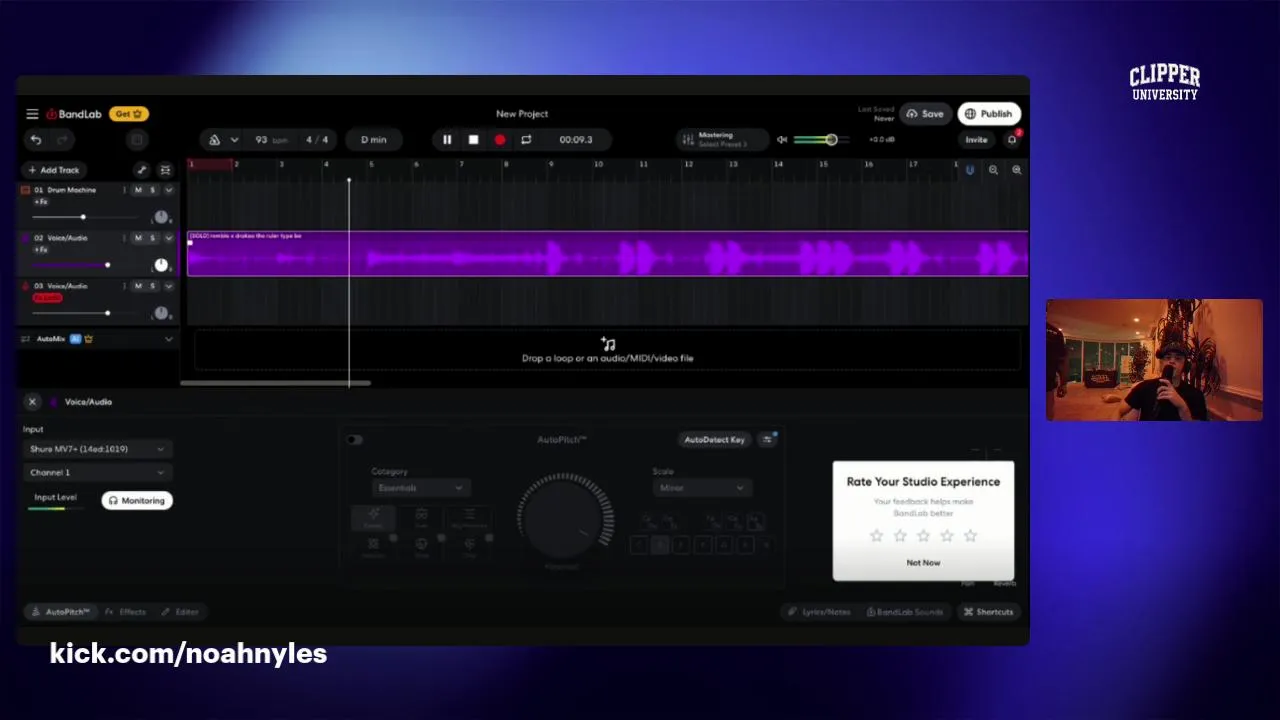This screenshot has height=720, width=1280.
Task: Open the Channel 1 dropdown
Action: point(97,472)
